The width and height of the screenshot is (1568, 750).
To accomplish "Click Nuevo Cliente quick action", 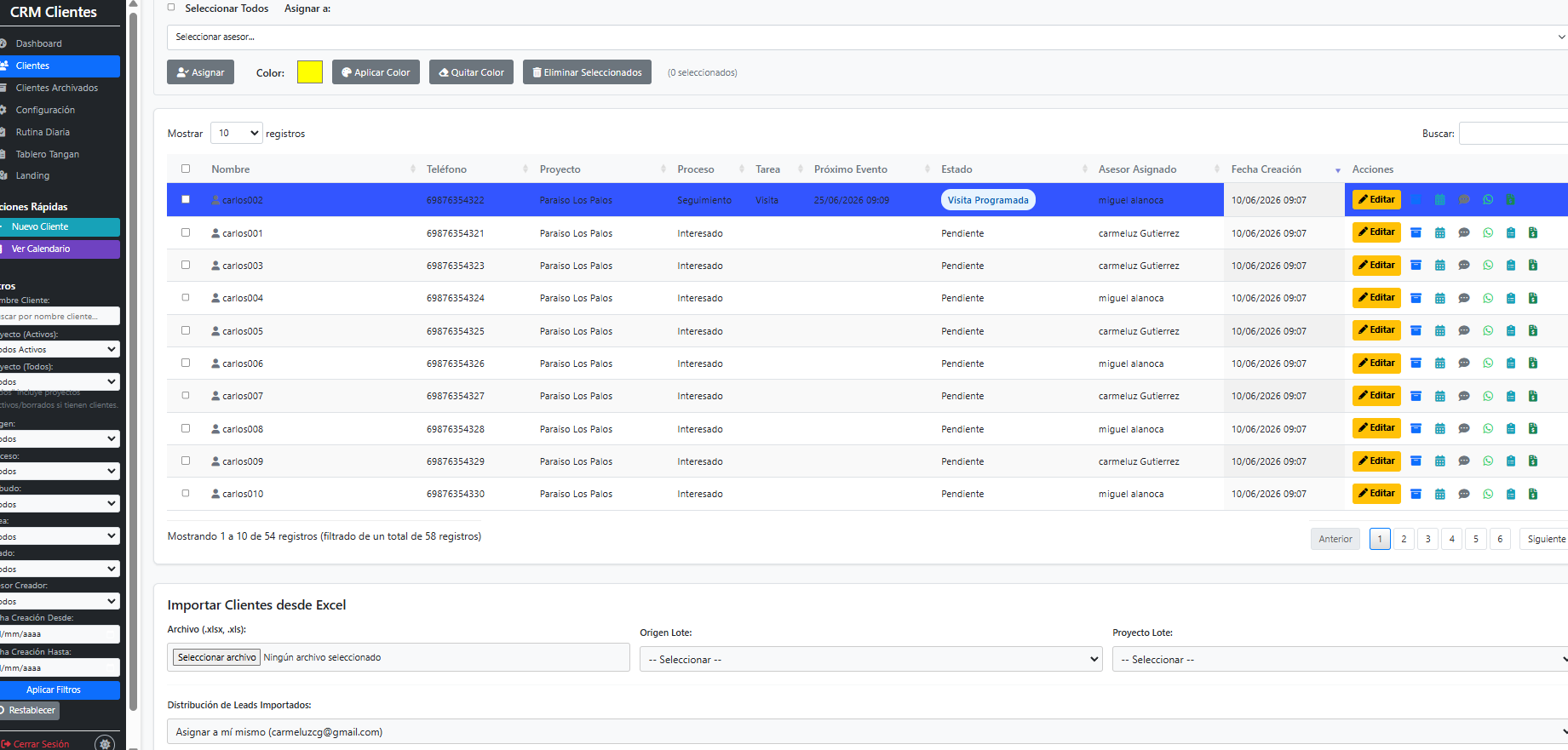I will point(60,226).
